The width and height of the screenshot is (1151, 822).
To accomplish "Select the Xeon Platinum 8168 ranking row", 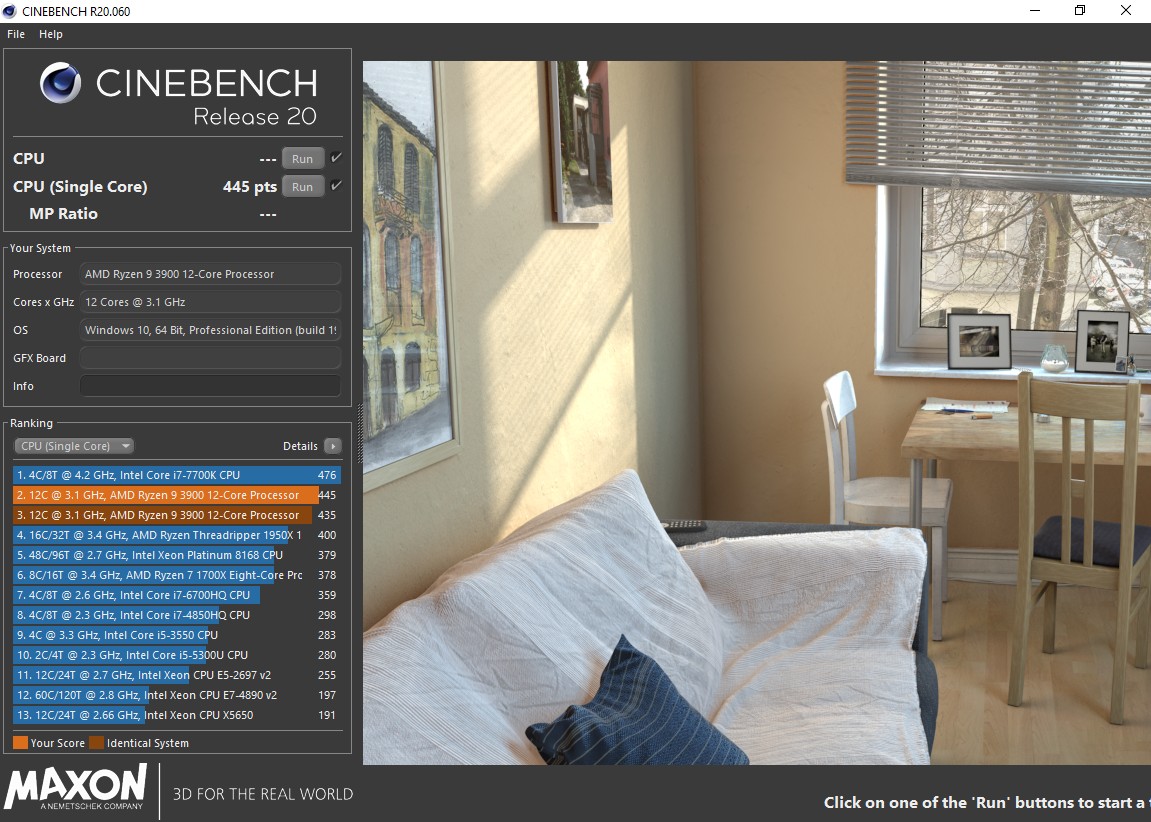I will [176, 555].
